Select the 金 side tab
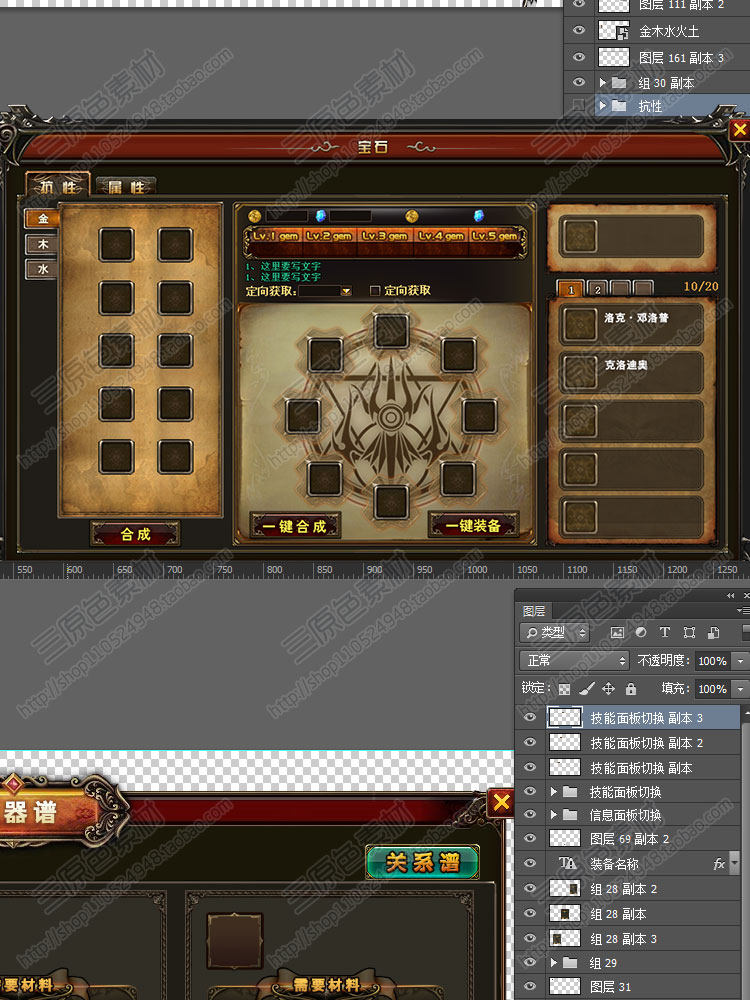This screenshot has width=750, height=1000. point(43,219)
